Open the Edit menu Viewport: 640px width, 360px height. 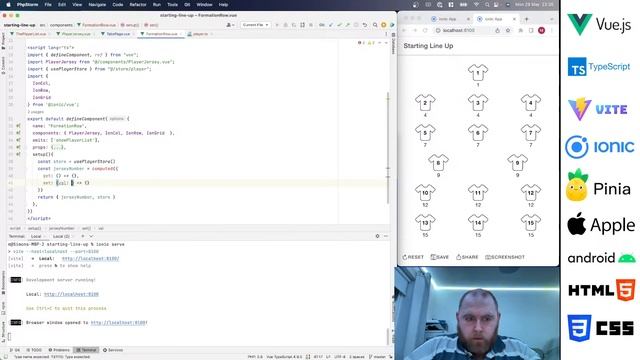(x=62, y=4)
